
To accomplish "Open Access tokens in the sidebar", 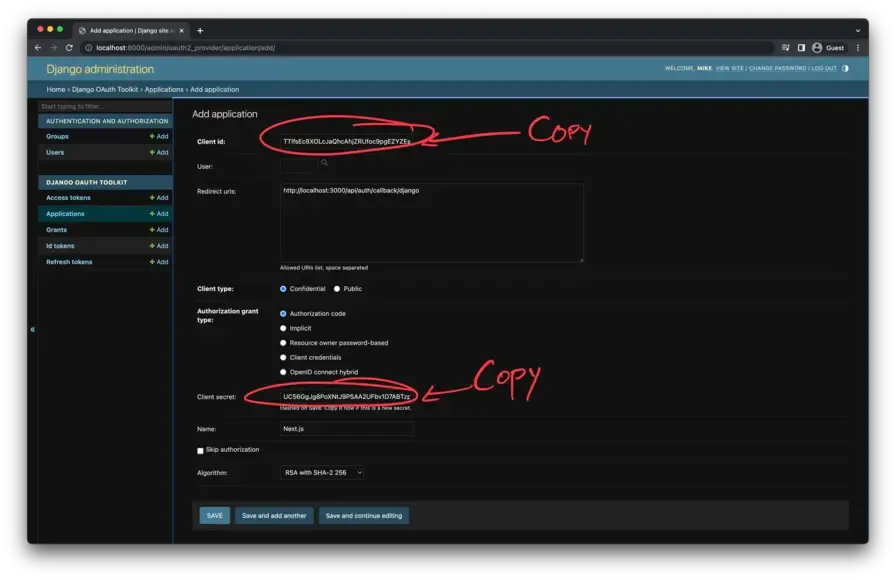I will [x=68, y=198].
